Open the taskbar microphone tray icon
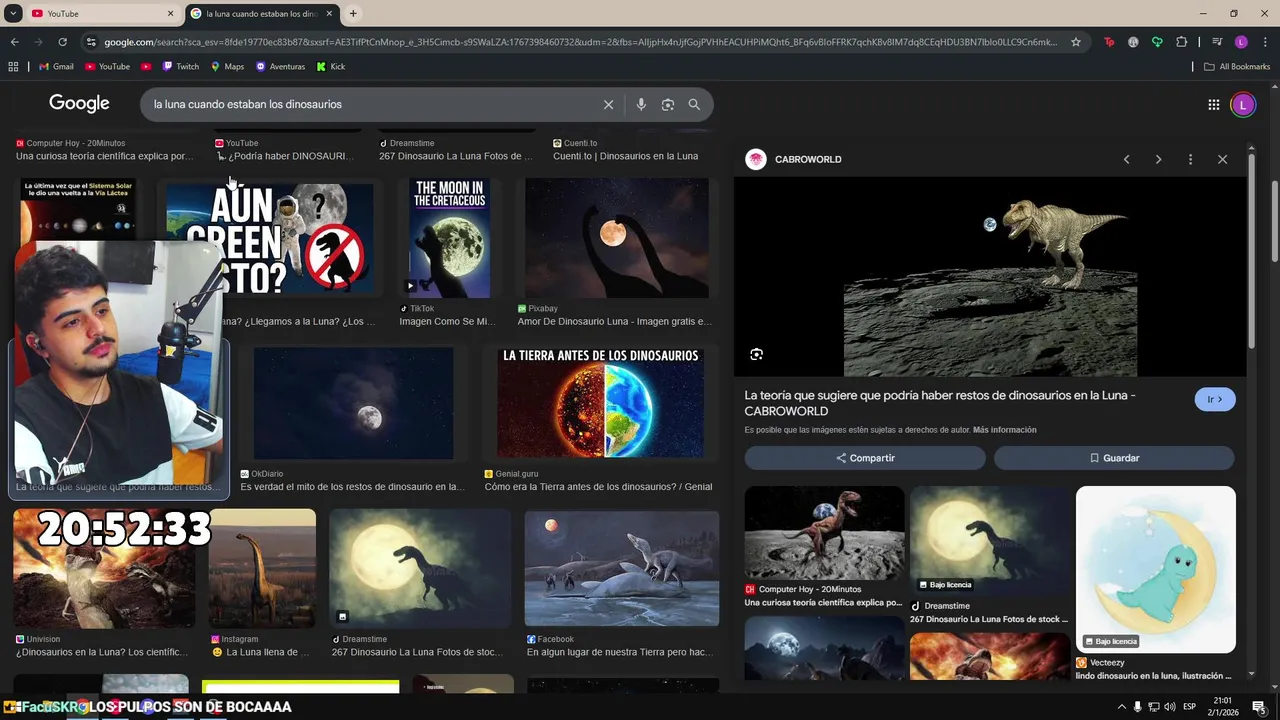 click(x=1137, y=707)
